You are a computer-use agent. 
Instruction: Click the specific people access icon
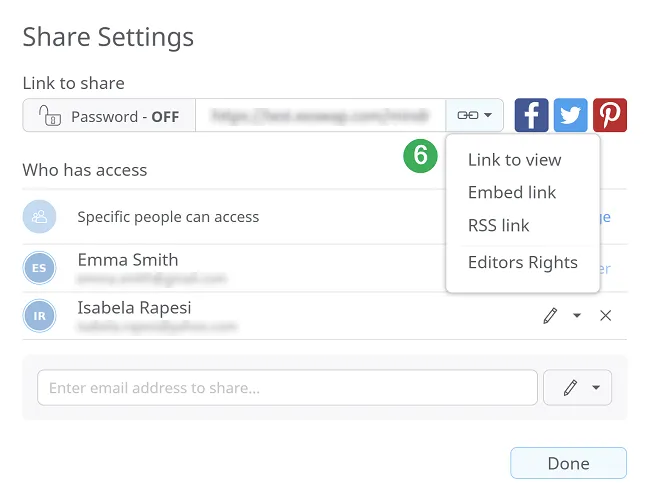(40, 217)
